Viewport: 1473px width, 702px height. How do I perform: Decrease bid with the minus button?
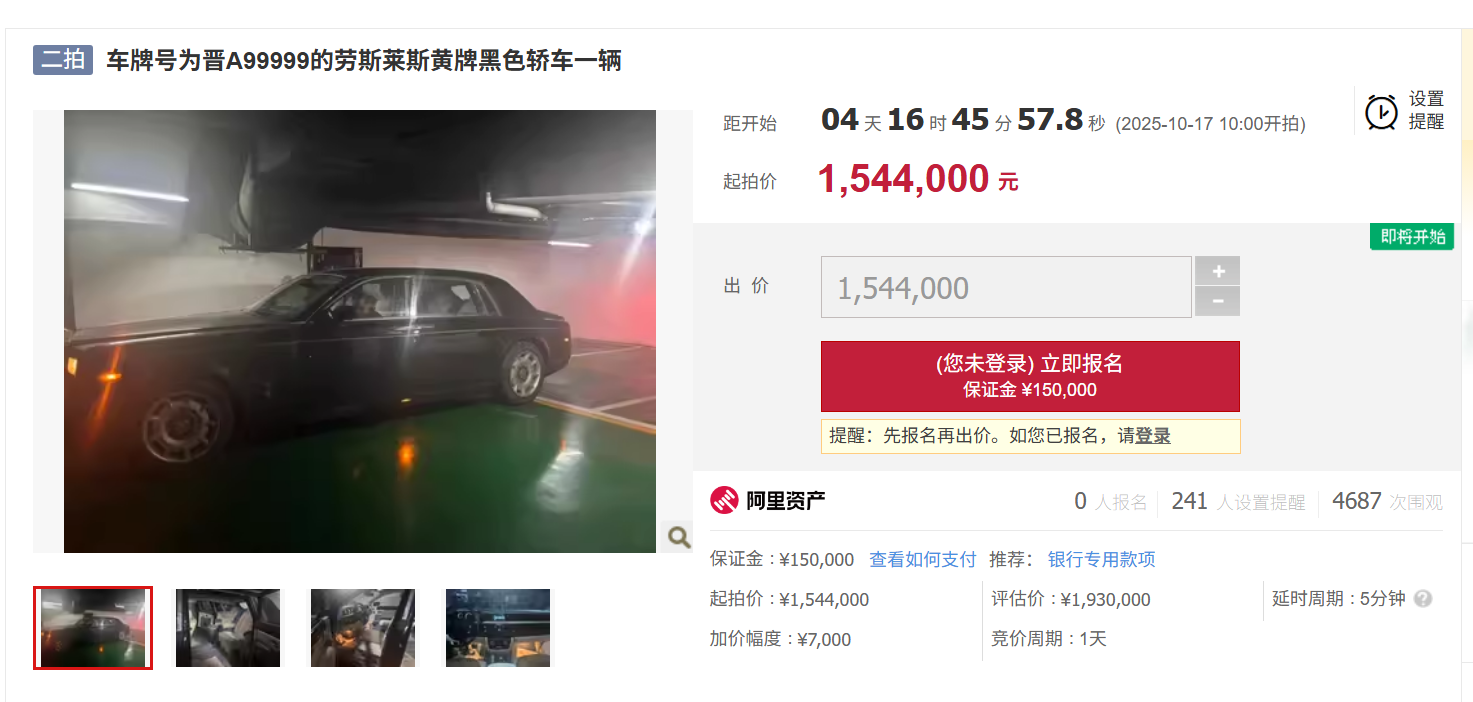coord(1217,301)
